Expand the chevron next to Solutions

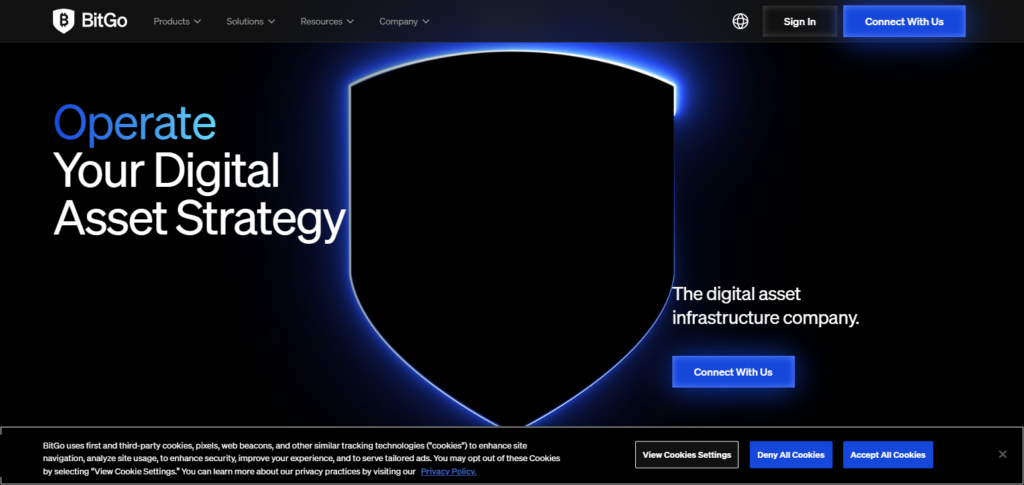tap(271, 21)
